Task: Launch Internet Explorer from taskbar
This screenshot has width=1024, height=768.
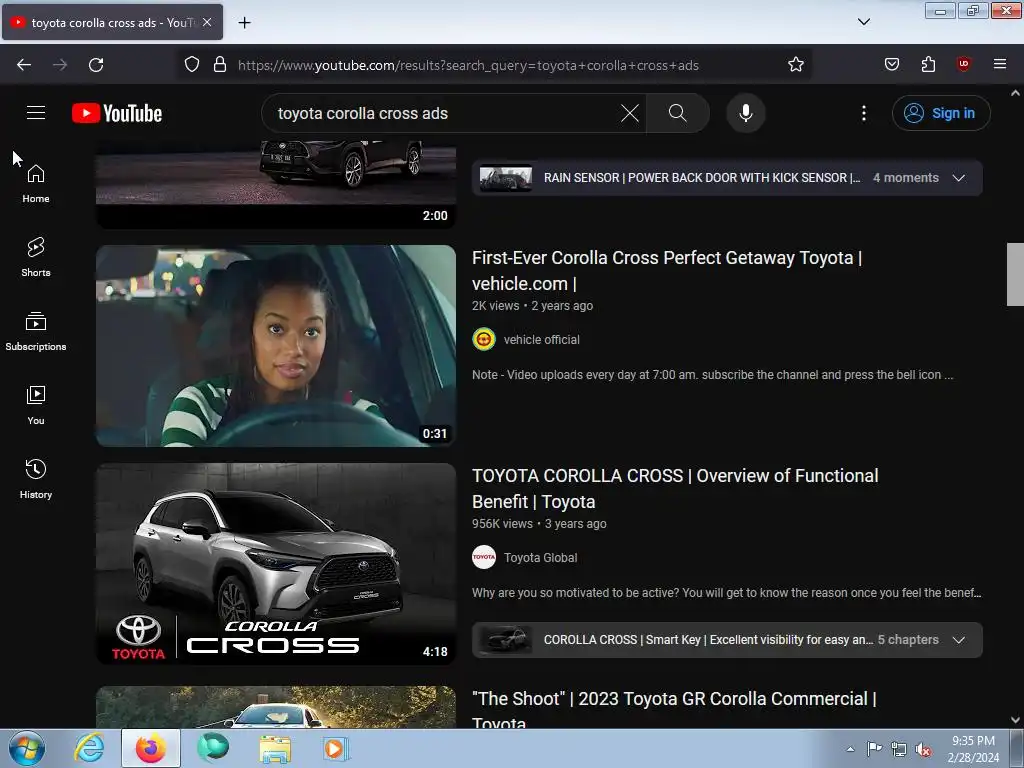Action: (89, 748)
